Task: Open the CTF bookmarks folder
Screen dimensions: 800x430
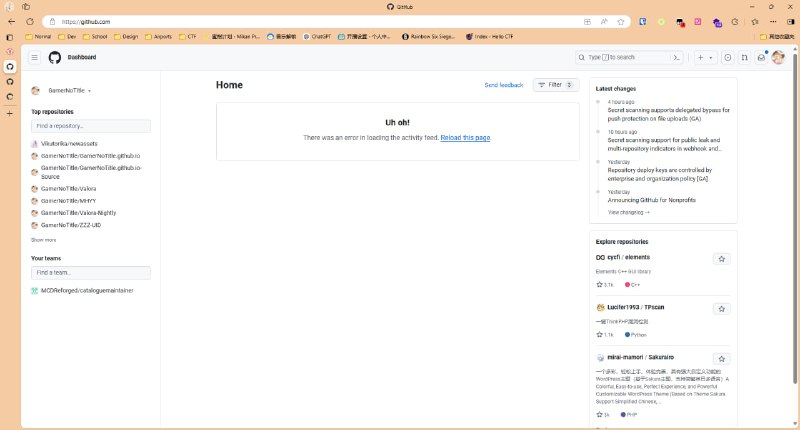Action: click(188, 36)
